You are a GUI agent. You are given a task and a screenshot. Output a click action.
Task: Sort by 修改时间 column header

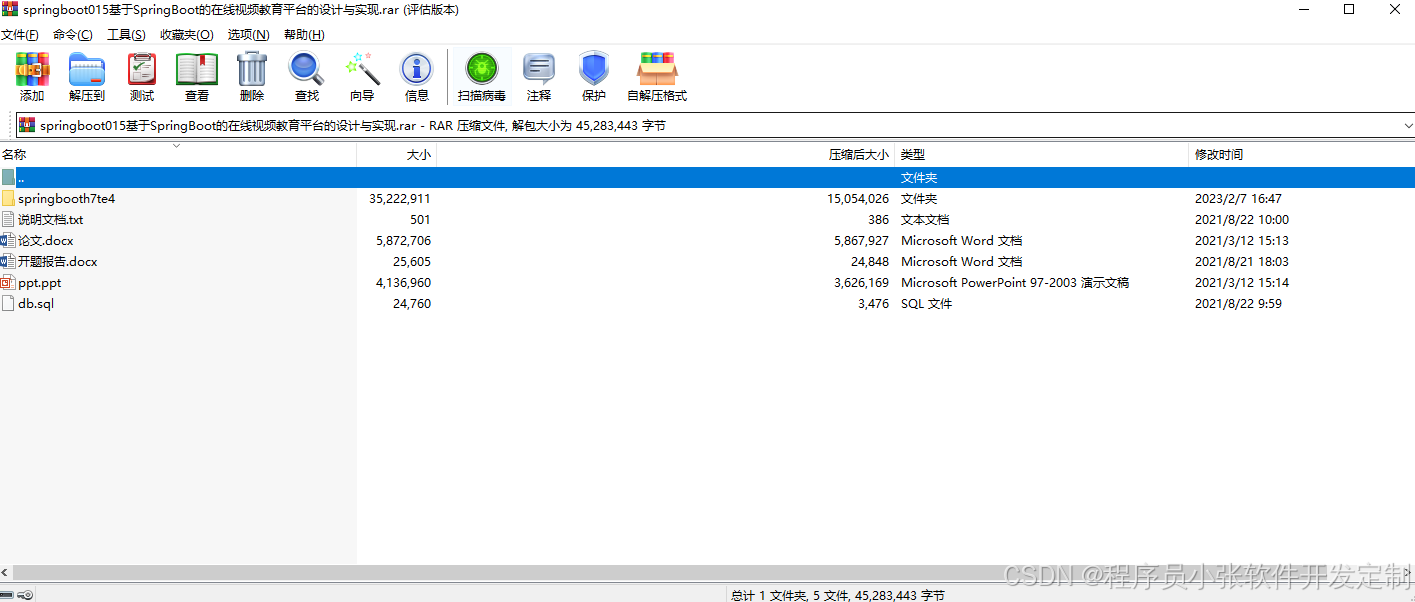(1302, 155)
